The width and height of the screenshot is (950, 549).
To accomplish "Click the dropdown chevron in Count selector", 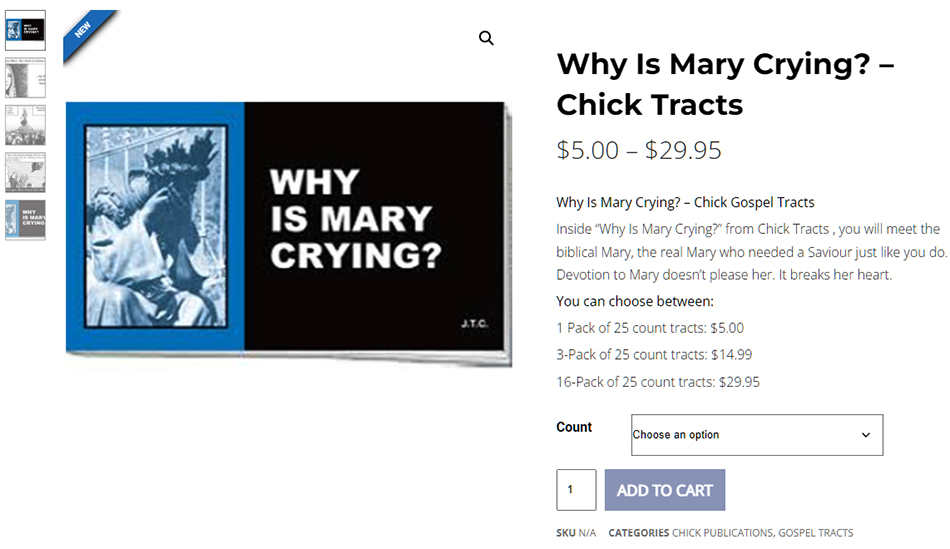I will click(x=866, y=435).
